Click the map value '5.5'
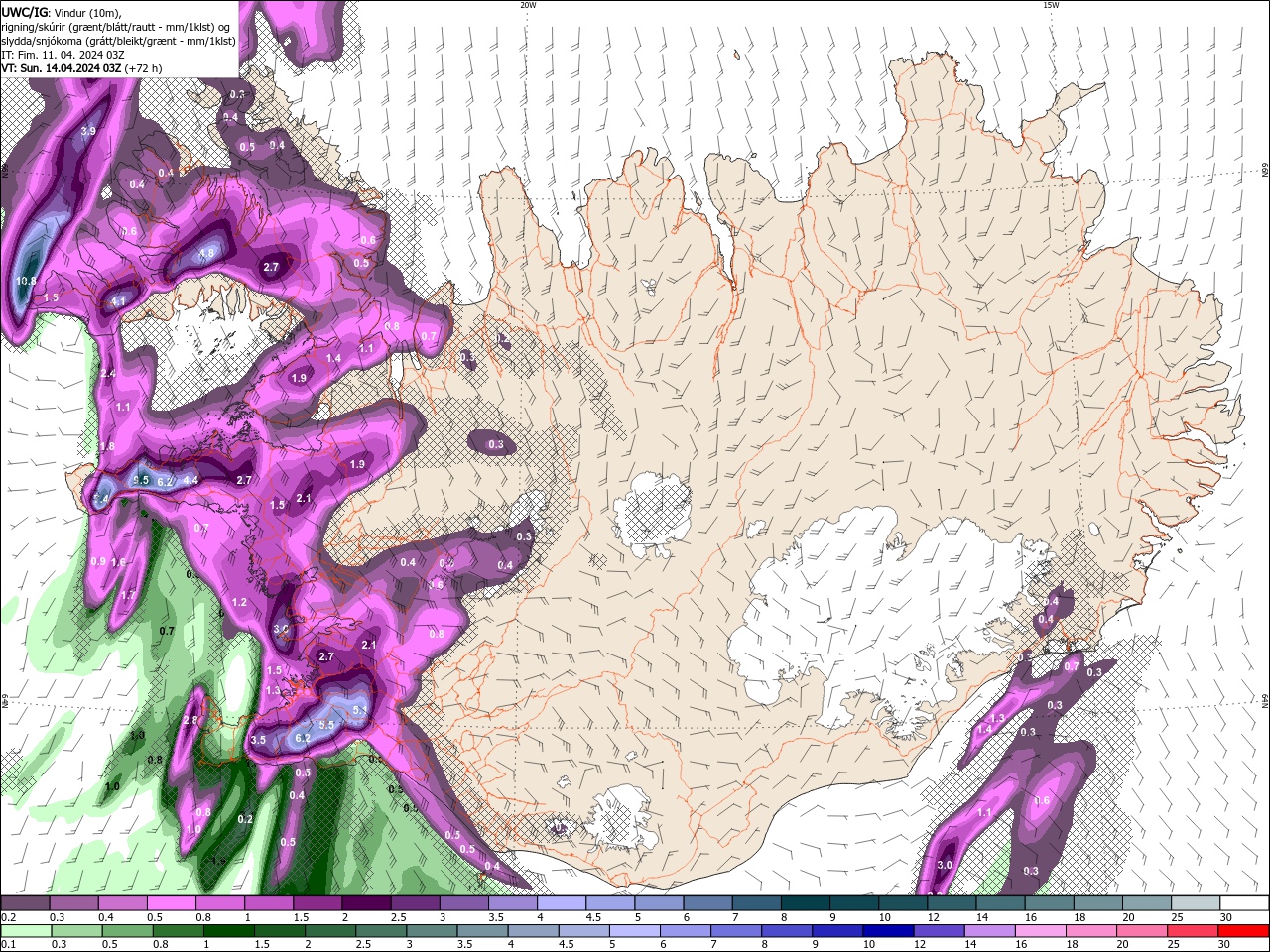1270x952 pixels. pyautogui.click(x=325, y=725)
